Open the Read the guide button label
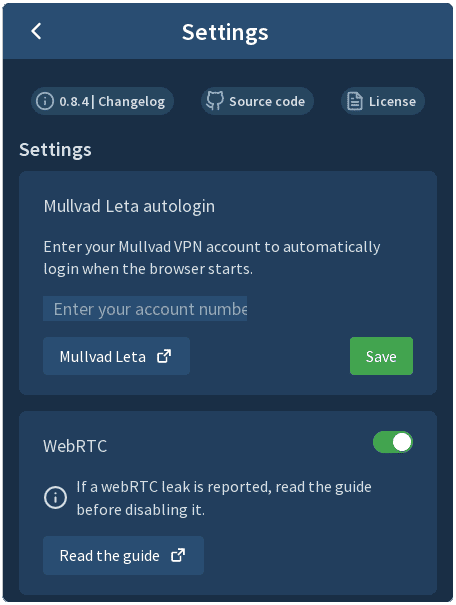 (110, 556)
